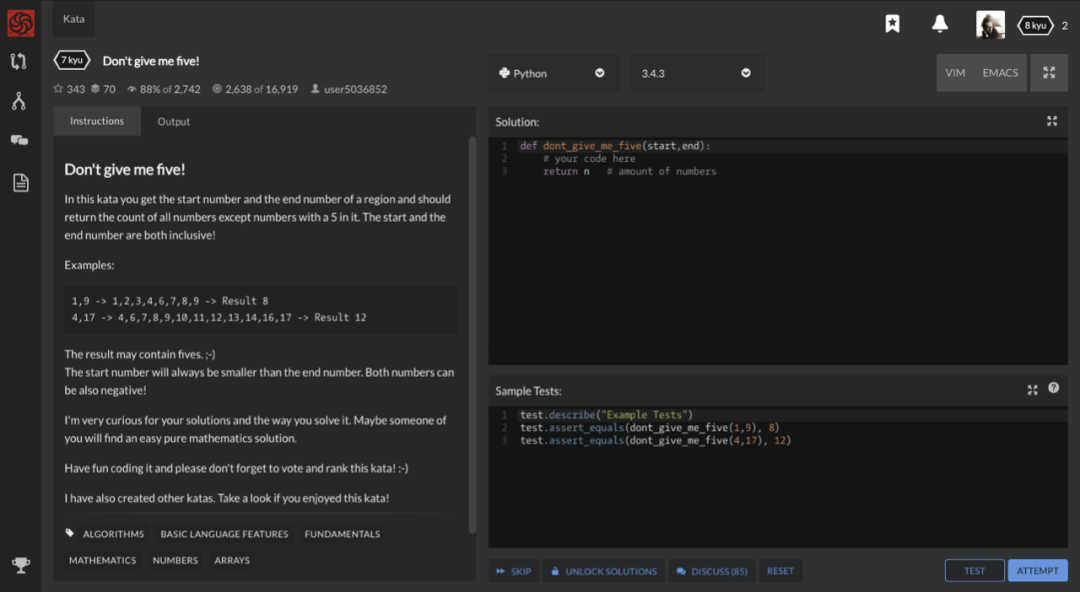Open the Kata training sidebar icon

tap(19, 61)
